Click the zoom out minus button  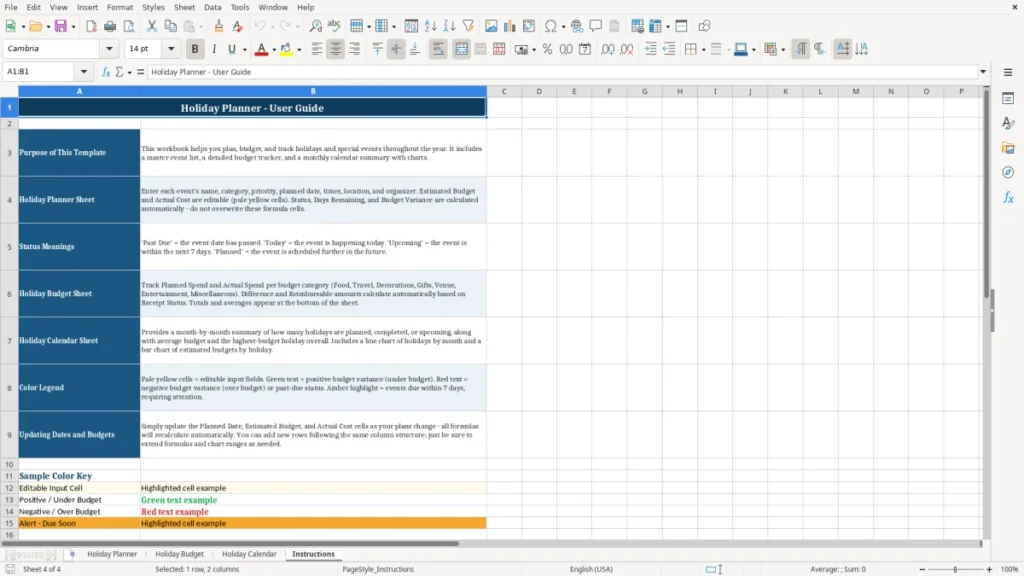pyautogui.click(x=922, y=569)
